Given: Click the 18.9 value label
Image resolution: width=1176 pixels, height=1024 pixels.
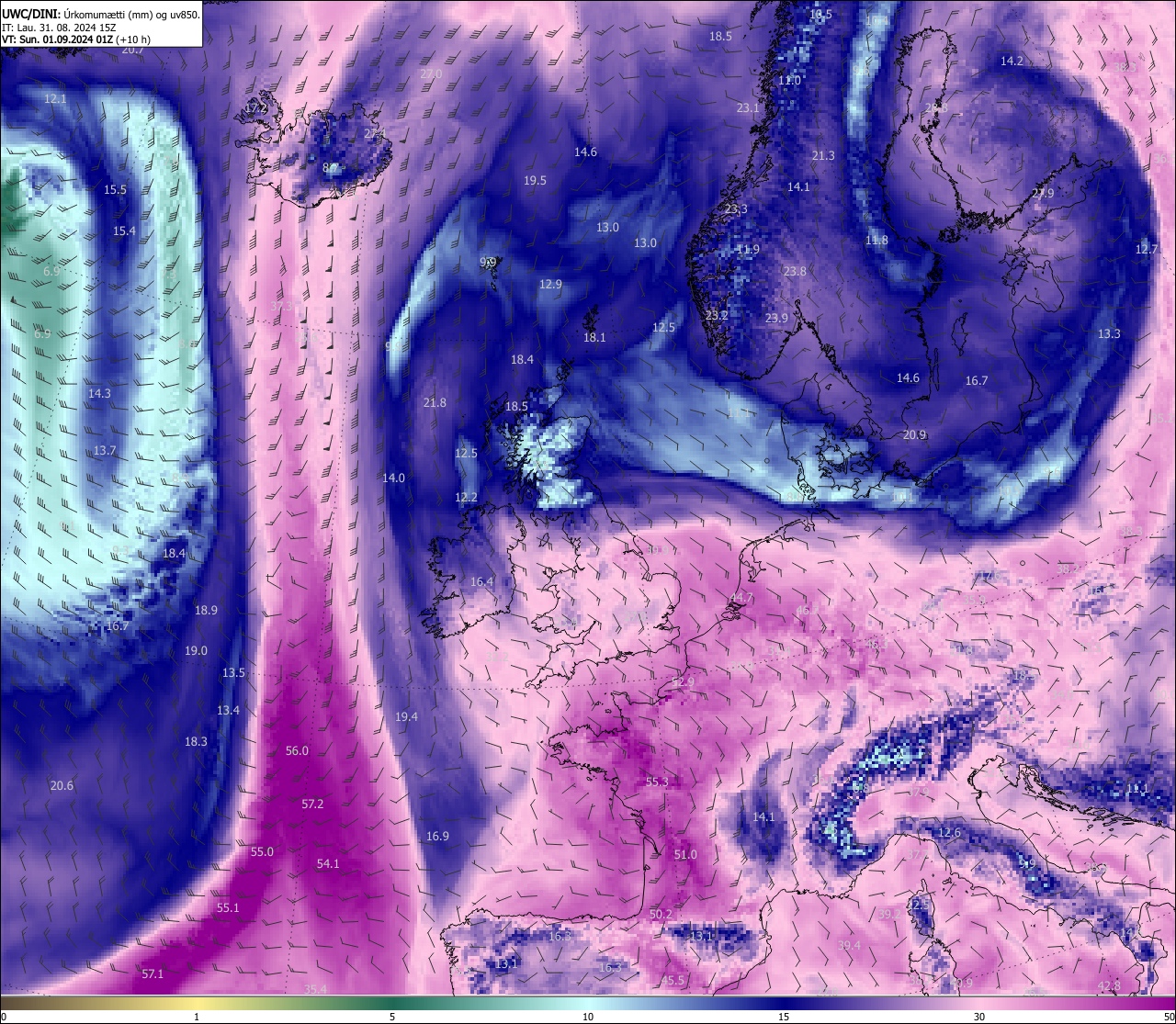Looking at the screenshot, I should (206, 610).
